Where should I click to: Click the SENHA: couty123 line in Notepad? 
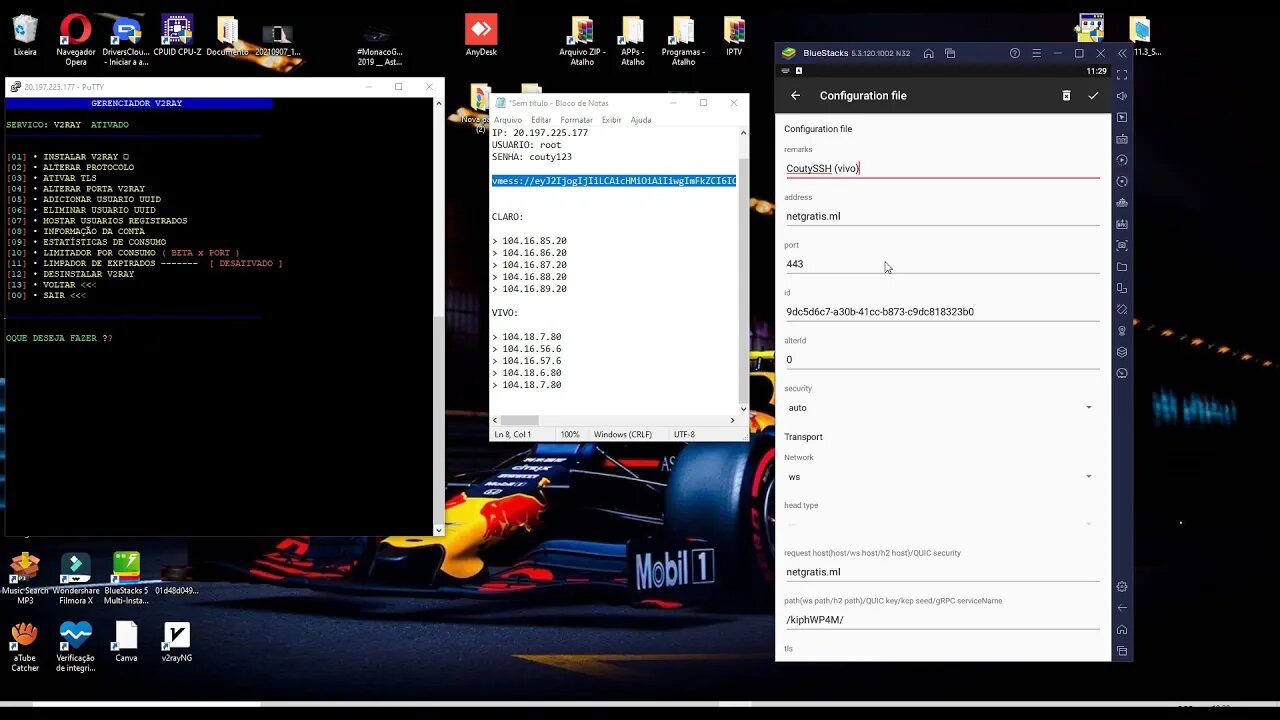tap(531, 157)
